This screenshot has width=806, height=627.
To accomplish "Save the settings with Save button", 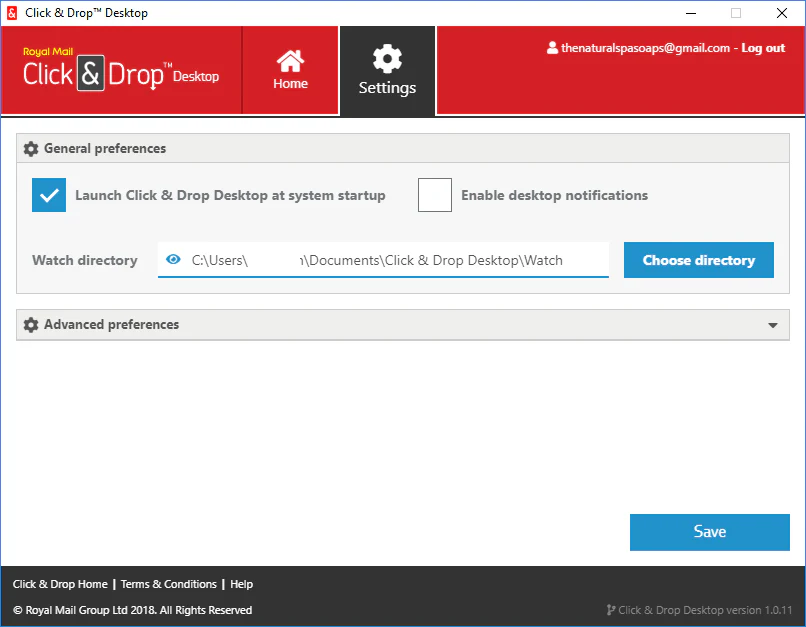I will (x=709, y=532).
